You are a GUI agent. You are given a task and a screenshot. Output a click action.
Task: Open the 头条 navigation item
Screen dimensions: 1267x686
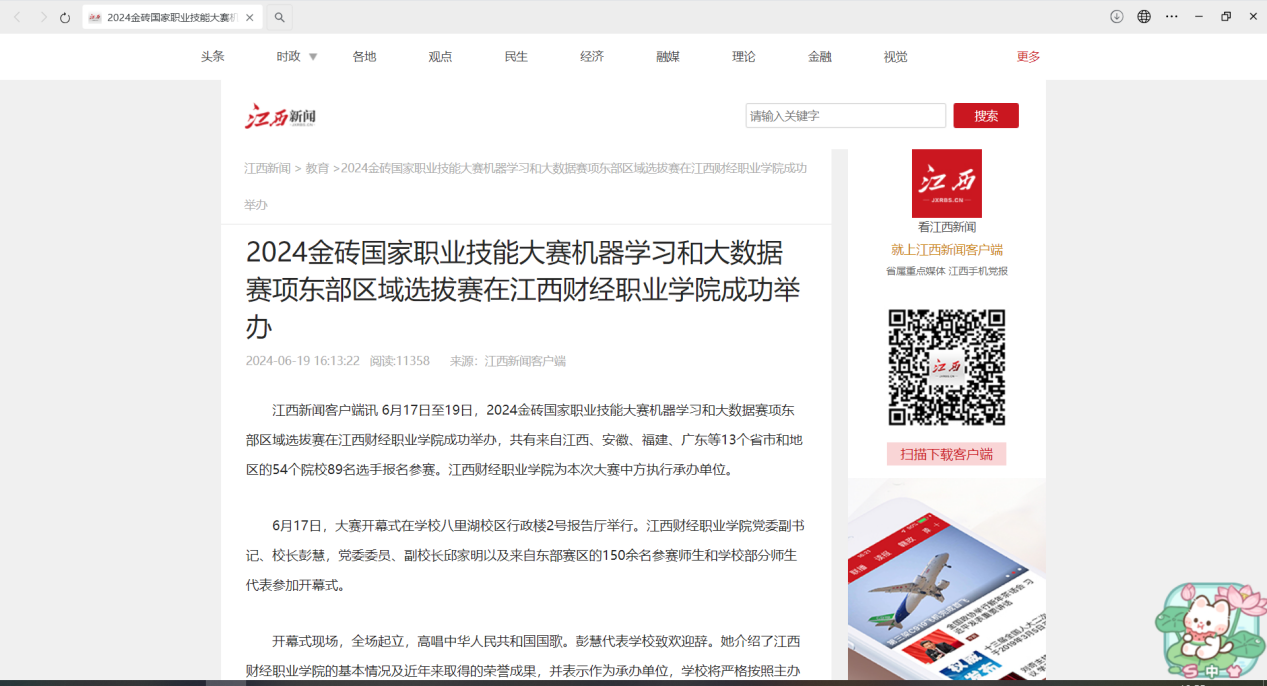tap(212, 57)
